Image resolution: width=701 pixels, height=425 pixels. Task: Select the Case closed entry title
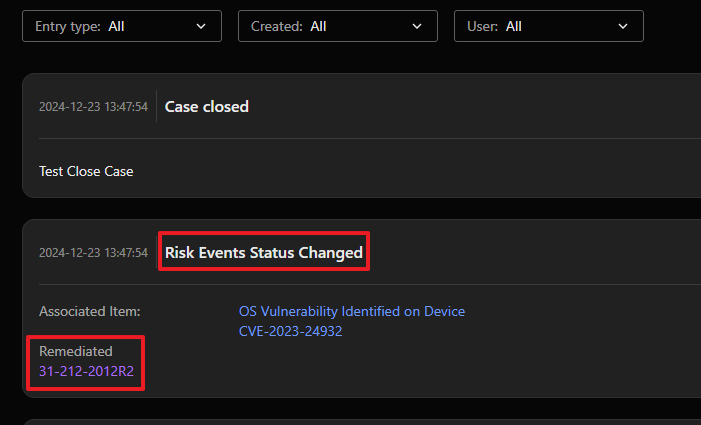click(207, 106)
